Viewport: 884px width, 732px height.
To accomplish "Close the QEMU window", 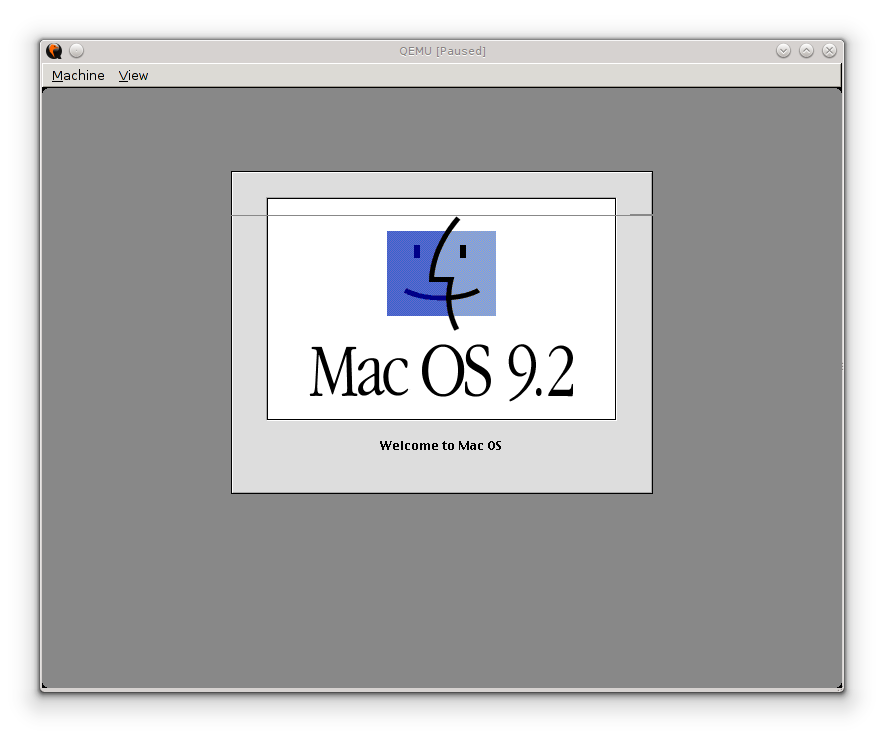I will click(829, 51).
